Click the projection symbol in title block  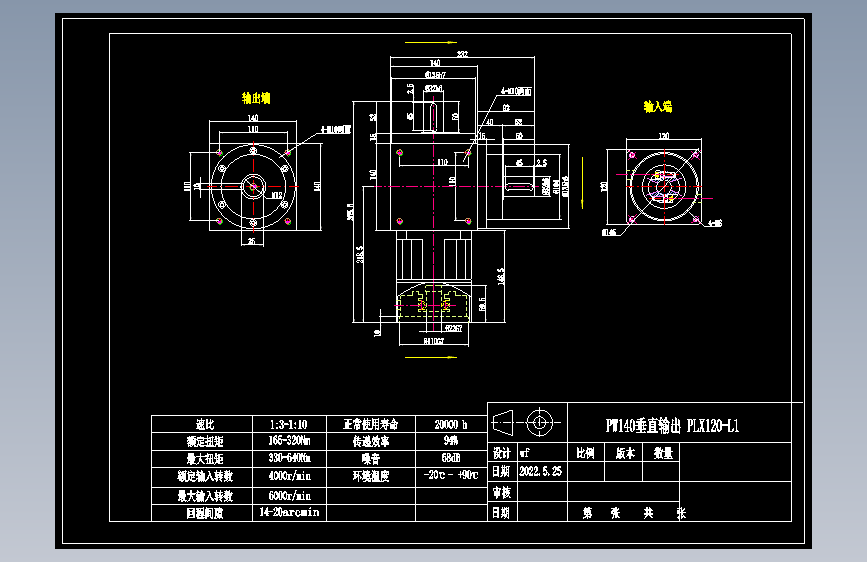pyautogui.click(x=526, y=423)
